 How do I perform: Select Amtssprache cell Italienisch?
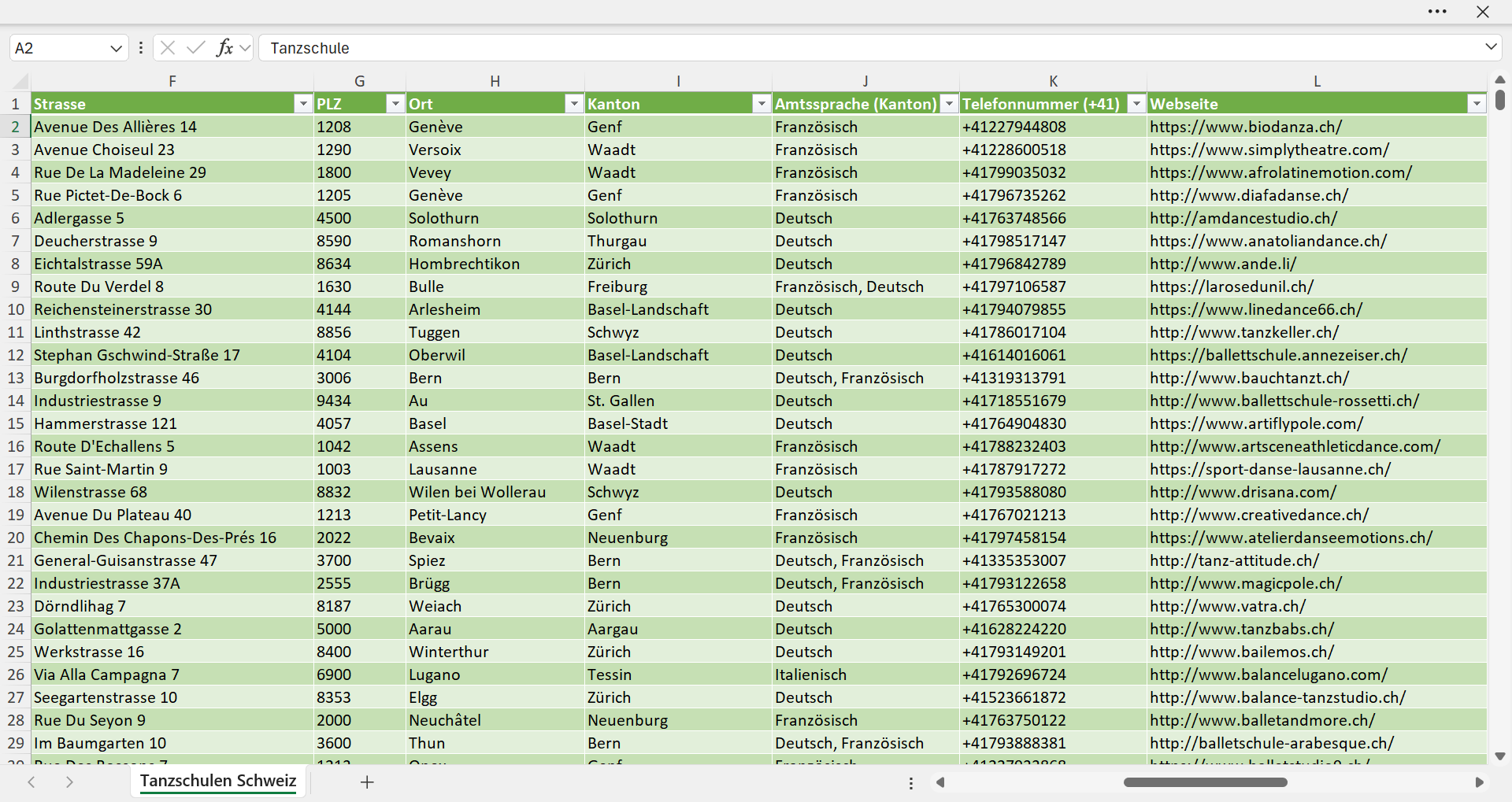(865, 674)
